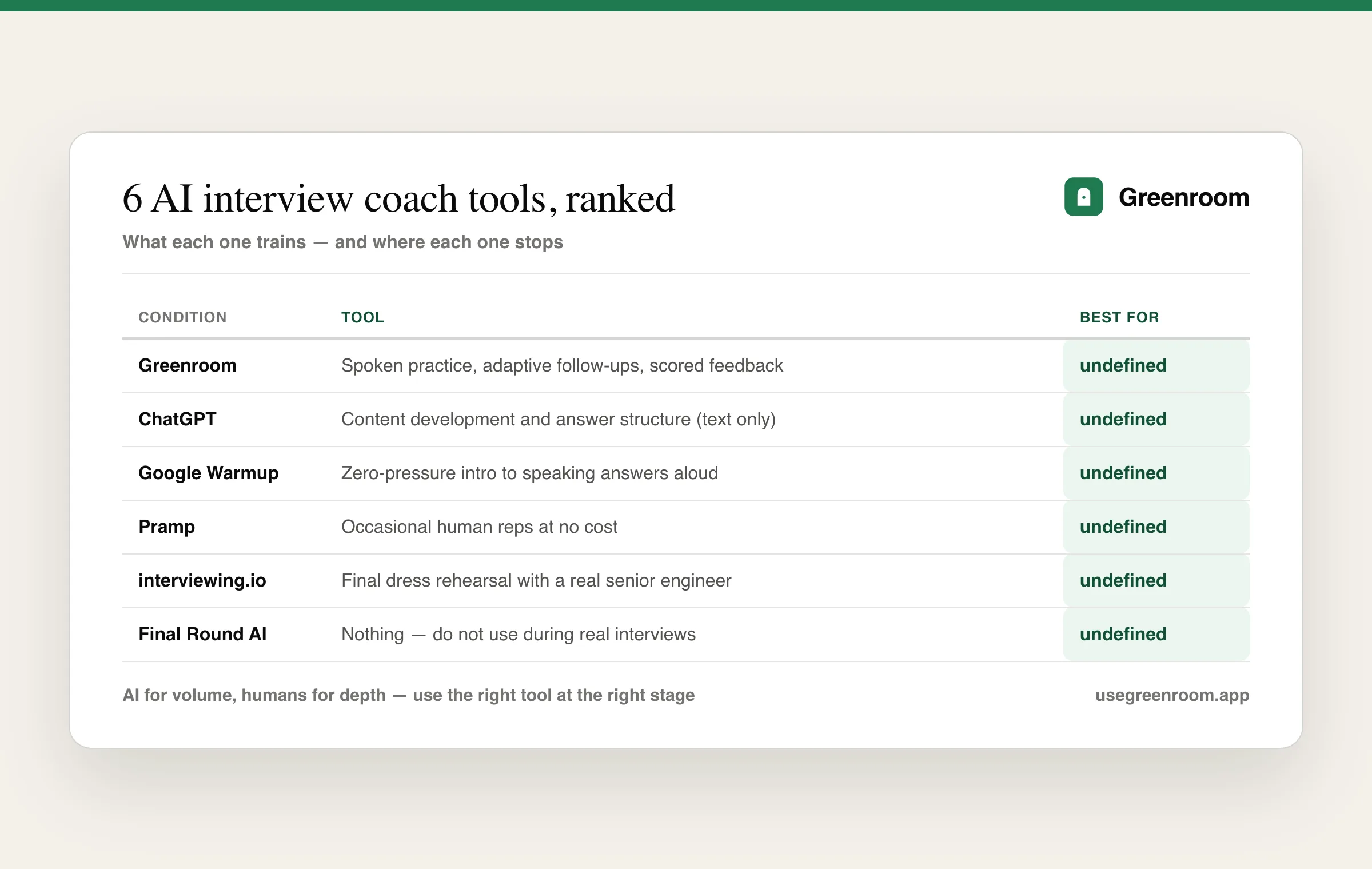Viewport: 1372px width, 869px height.
Task: Click the 'undefined' cell in Greenroom row
Action: (1156, 365)
